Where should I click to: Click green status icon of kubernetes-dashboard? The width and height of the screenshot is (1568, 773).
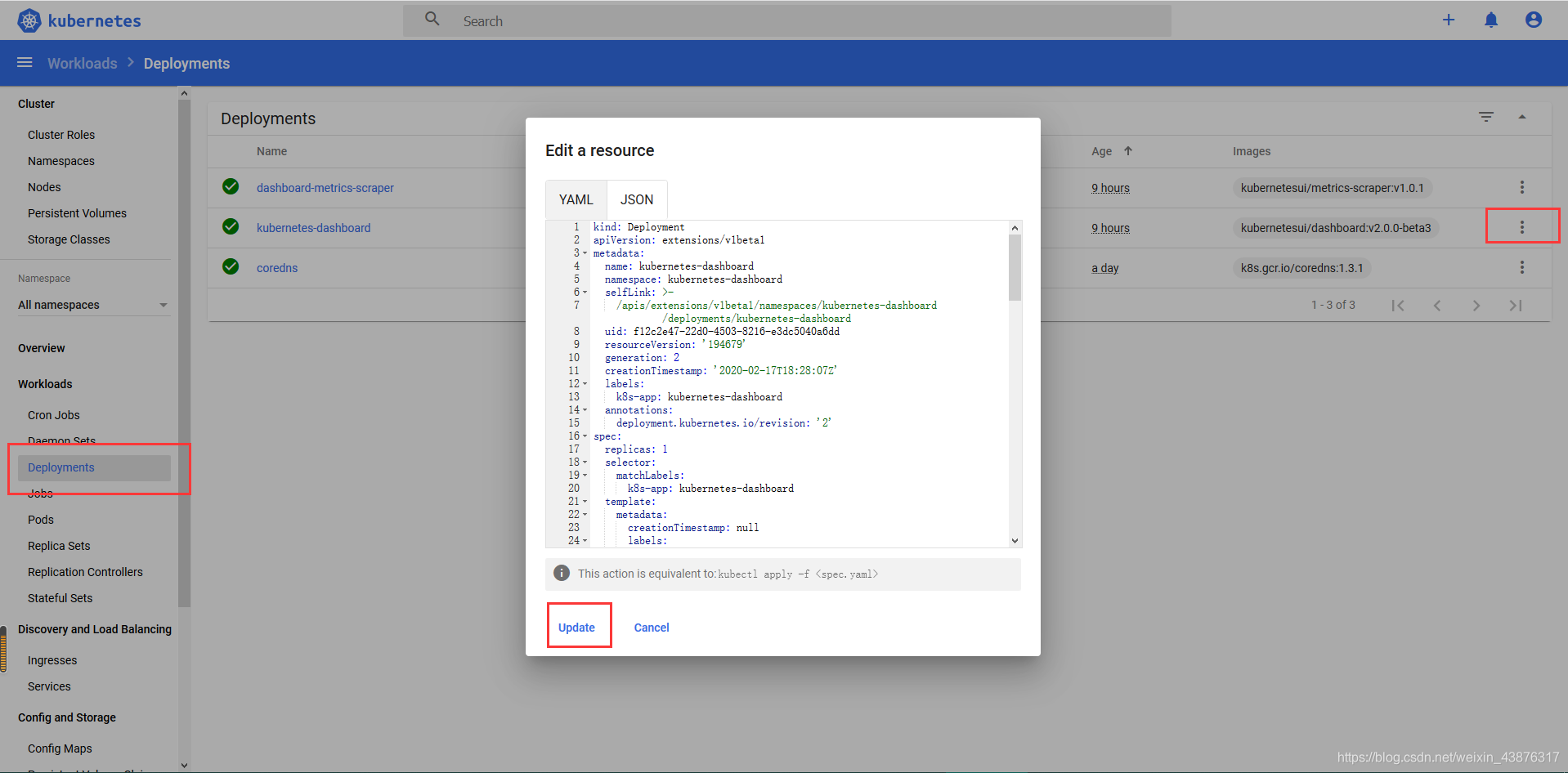231,226
